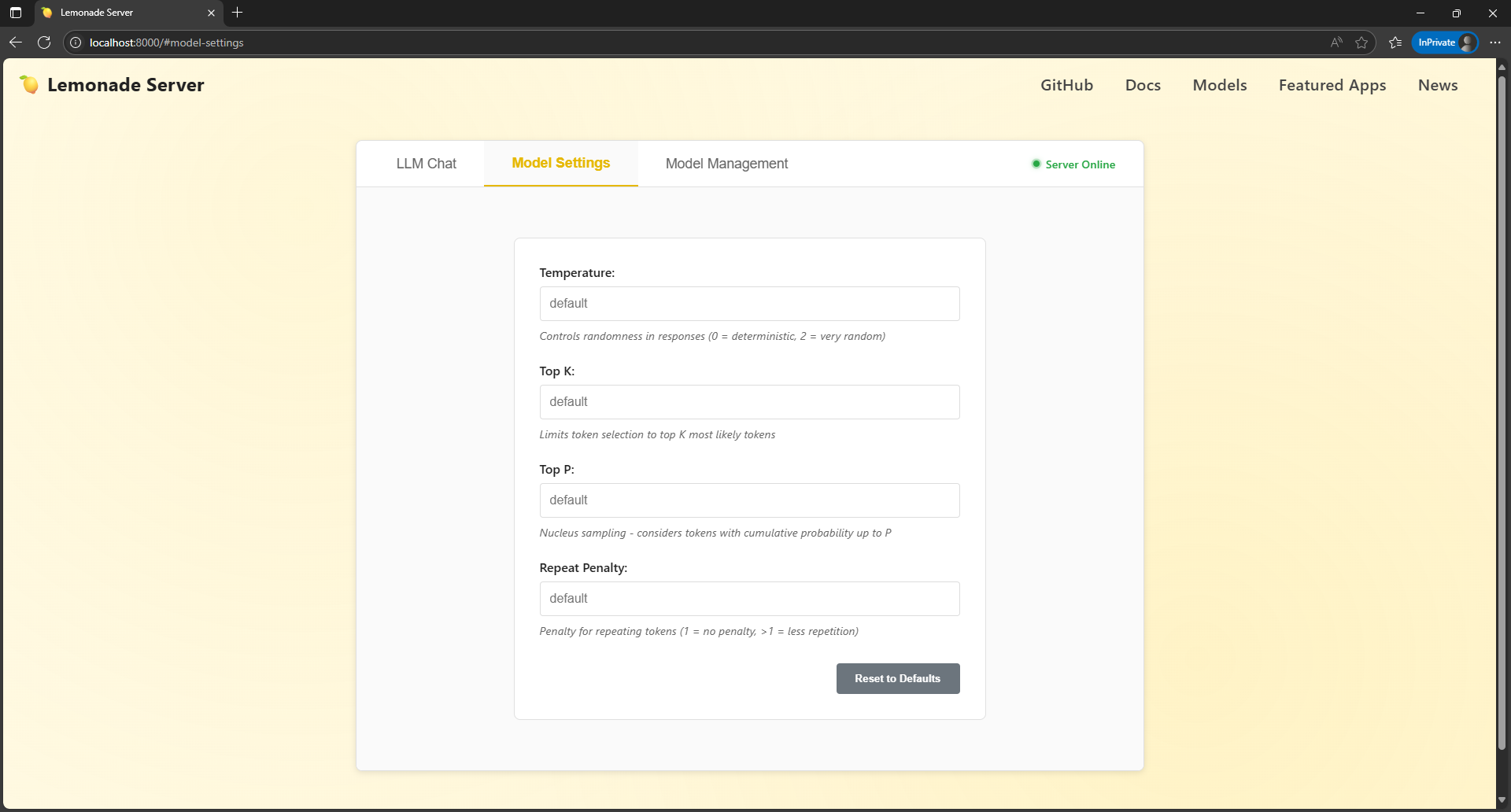Click the address bar URL

pyautogui.click(x=166, y=42)
